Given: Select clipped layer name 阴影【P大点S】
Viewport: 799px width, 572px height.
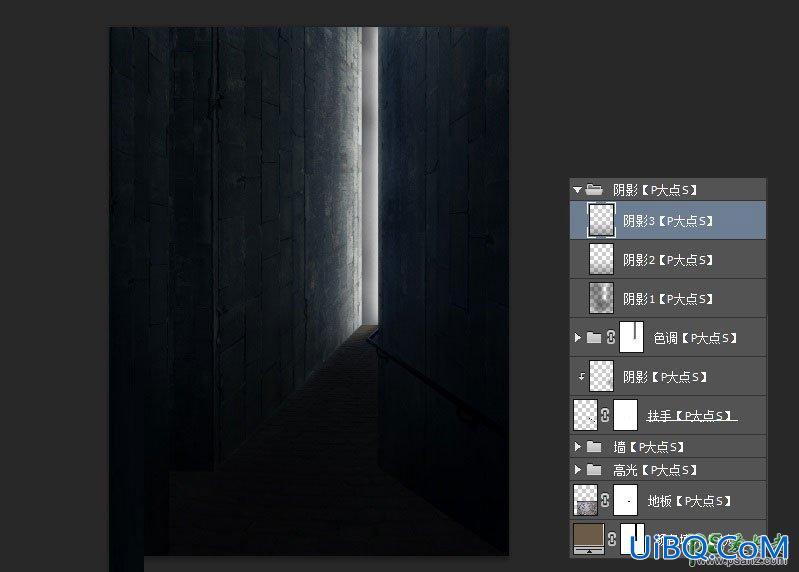Looking at the screenshot, I should (x=665, y=377).
